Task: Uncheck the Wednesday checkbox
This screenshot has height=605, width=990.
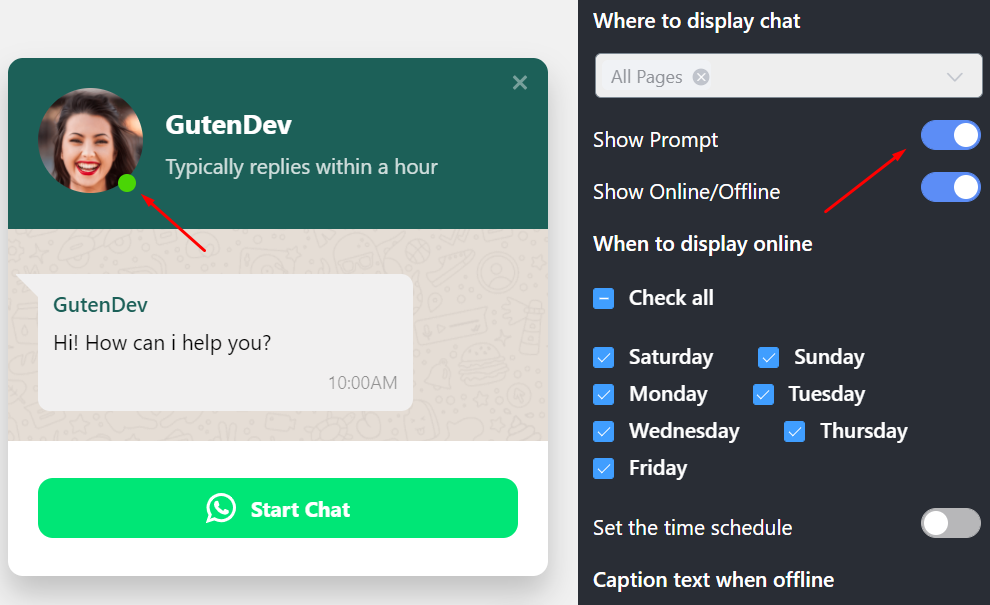Action: (x=604, y=431)
